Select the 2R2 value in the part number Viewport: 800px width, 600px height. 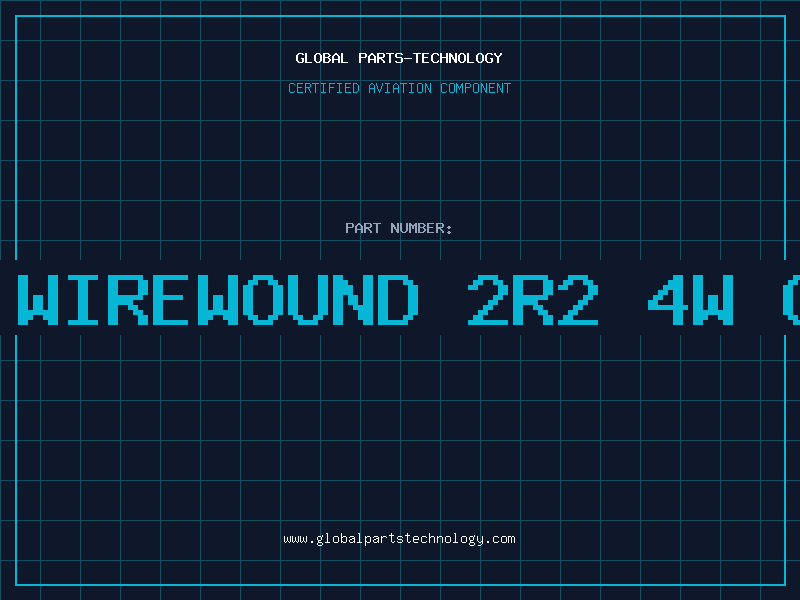533,299
